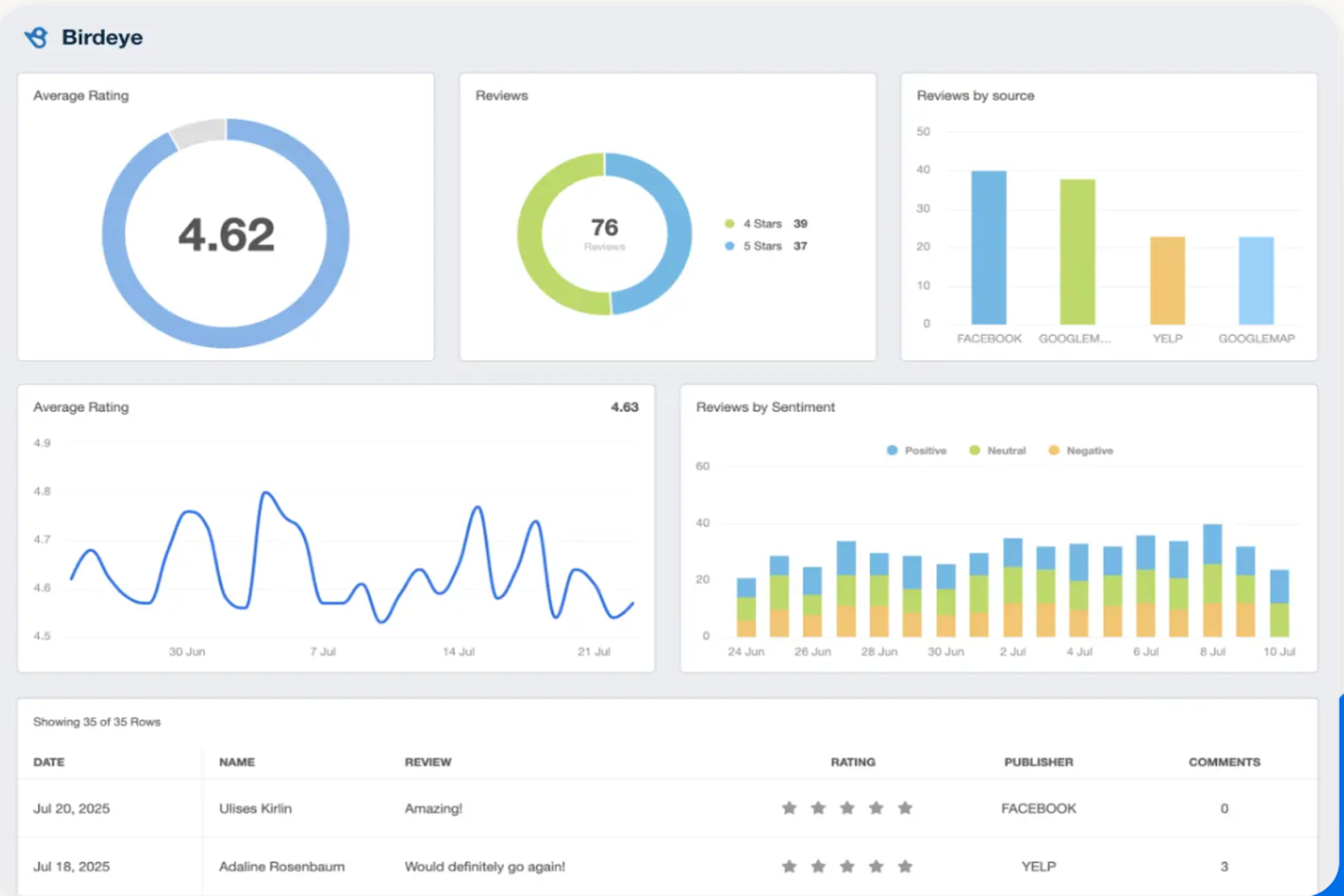This screenshot has height=896, width=1344.
Task: Click the YELP publisher cell in table
Action: [1038, 866]
